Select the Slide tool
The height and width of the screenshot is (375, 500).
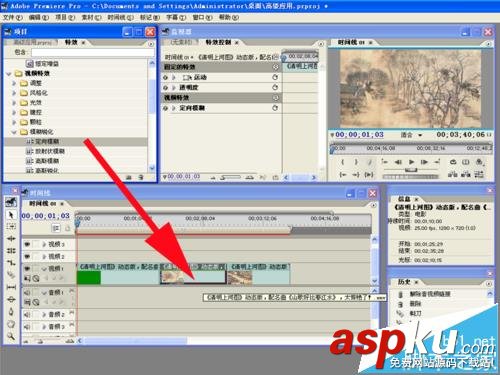pyautogui.click(x=11, y=299)
